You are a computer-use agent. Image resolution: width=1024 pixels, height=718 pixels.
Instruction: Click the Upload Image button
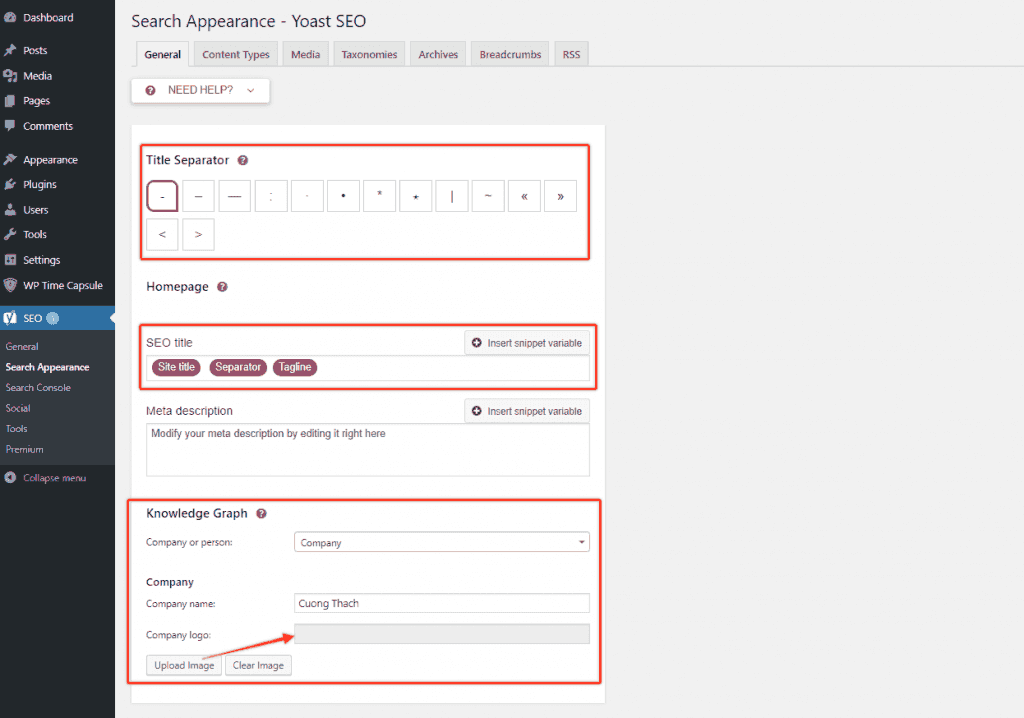pos(184,665)
